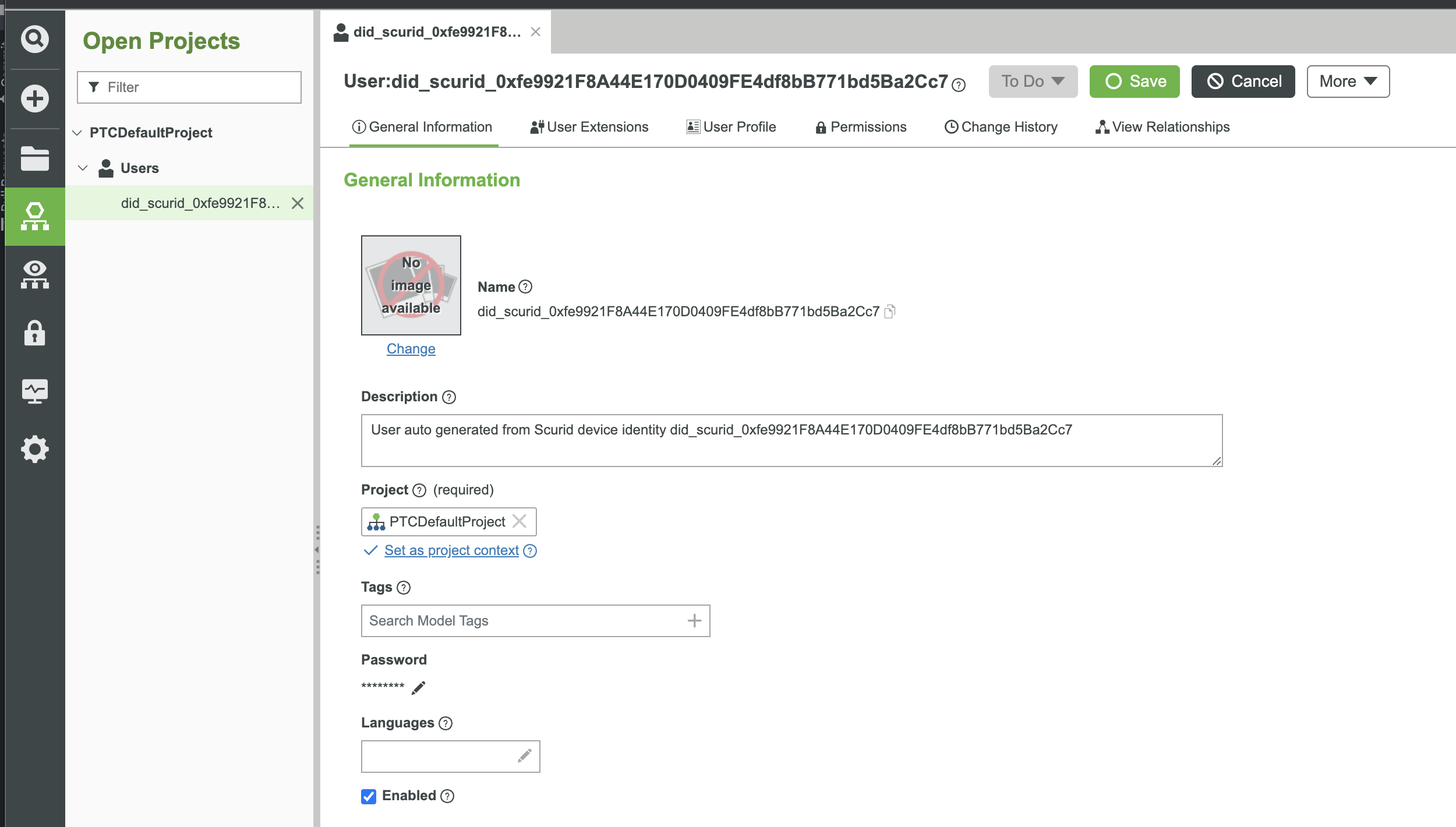Open the system Monitoring chart icon
The height and width of the screenshot is (827, 1456).
point(35,391)
